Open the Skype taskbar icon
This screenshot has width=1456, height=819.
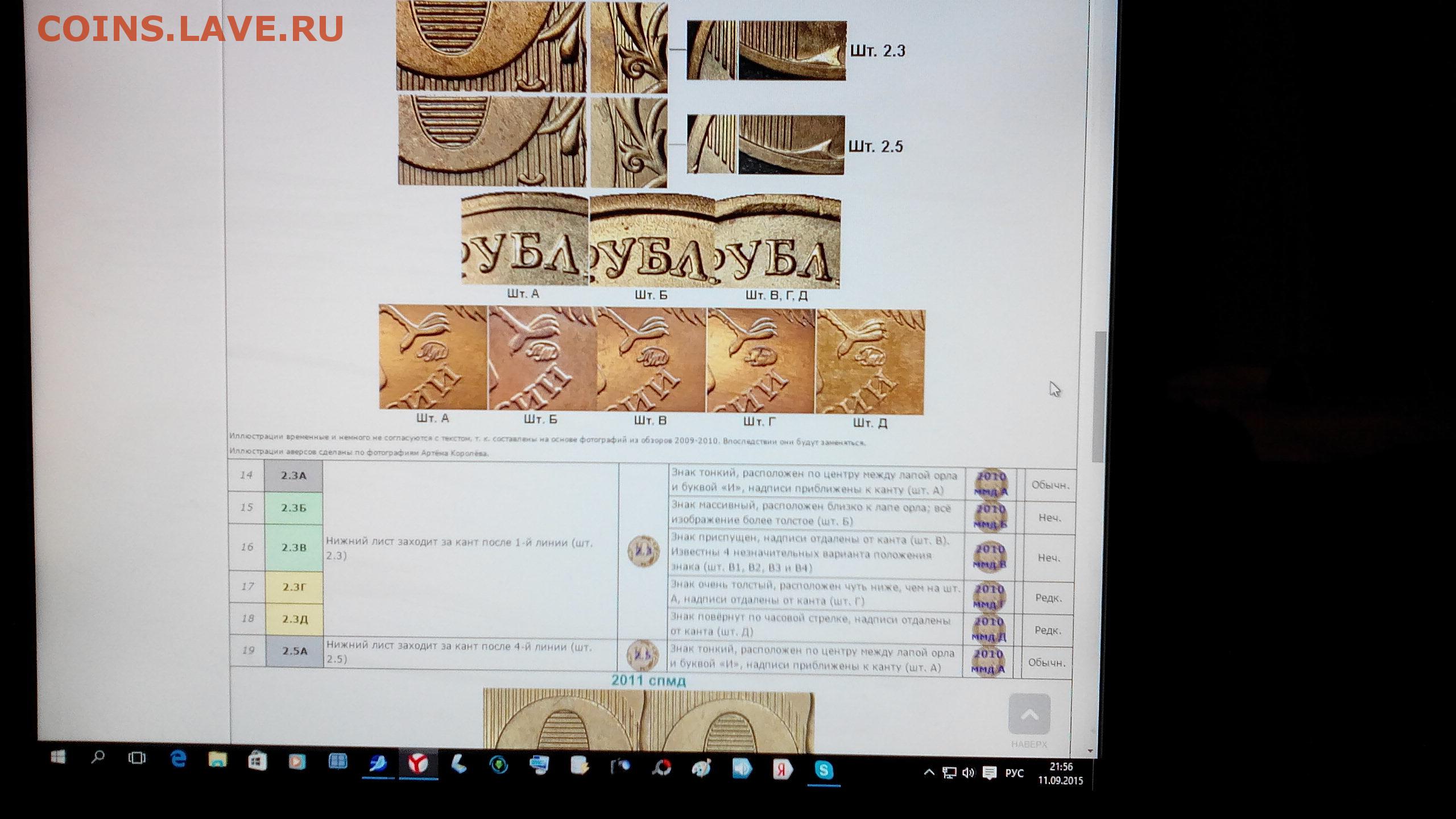[823, 771]
